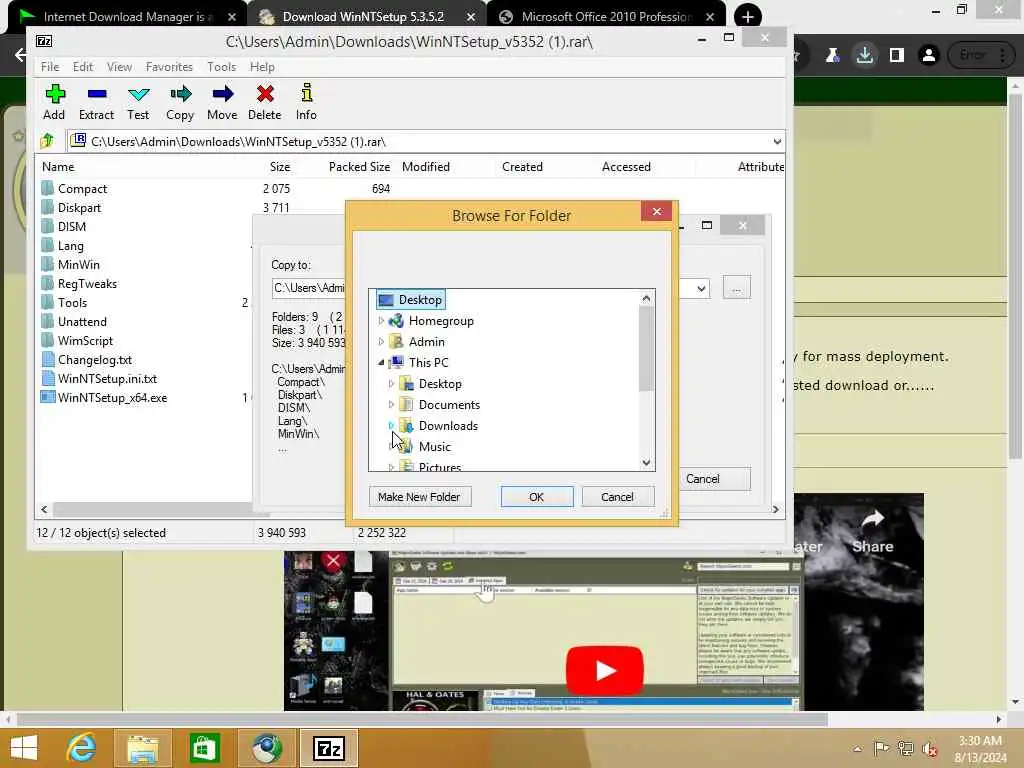Collapse the This PC tree node
The width and height of the screenshot is (1024, 768).
(381, 362)
